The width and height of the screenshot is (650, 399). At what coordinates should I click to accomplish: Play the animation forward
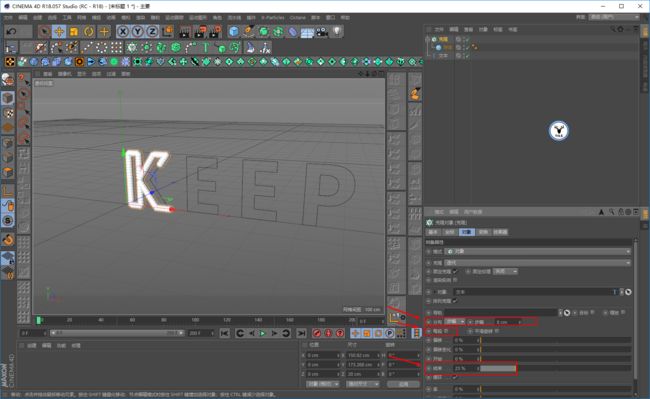tap(262, 333)
